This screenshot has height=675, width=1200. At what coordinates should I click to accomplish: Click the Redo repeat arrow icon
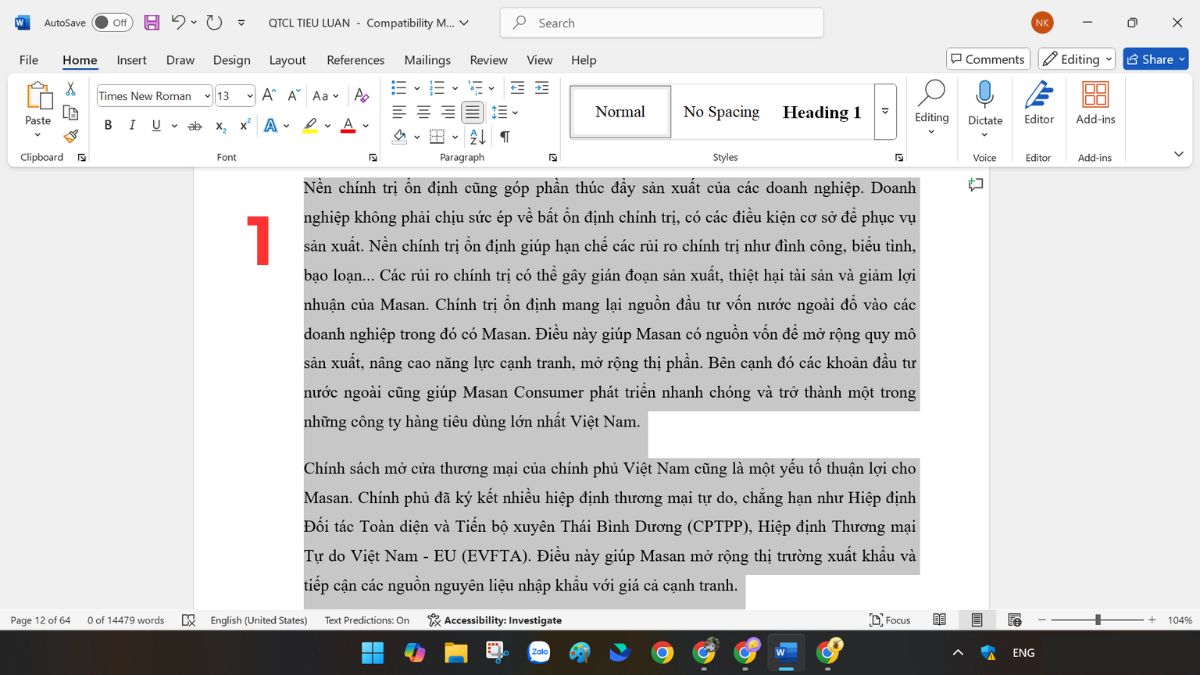pyautogui.click(x=214, y=22)
